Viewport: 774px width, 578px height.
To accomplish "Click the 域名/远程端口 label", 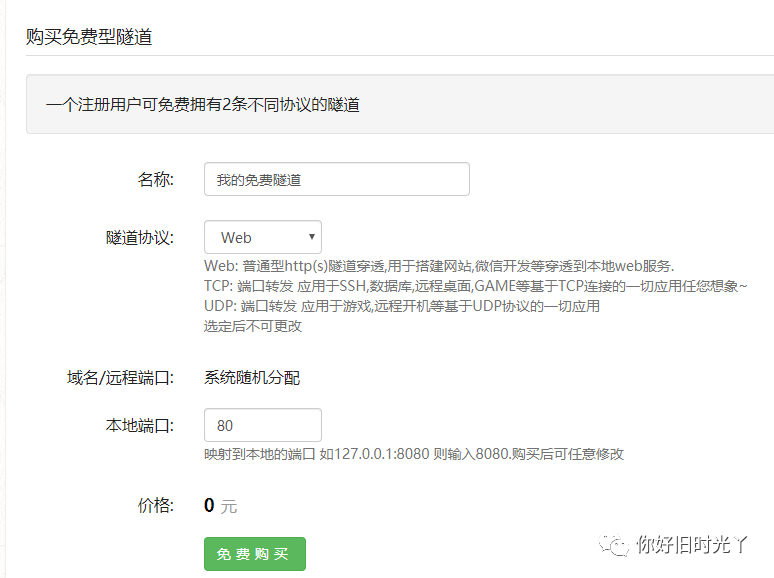I will pyautogui.click(x=120, y=378).
